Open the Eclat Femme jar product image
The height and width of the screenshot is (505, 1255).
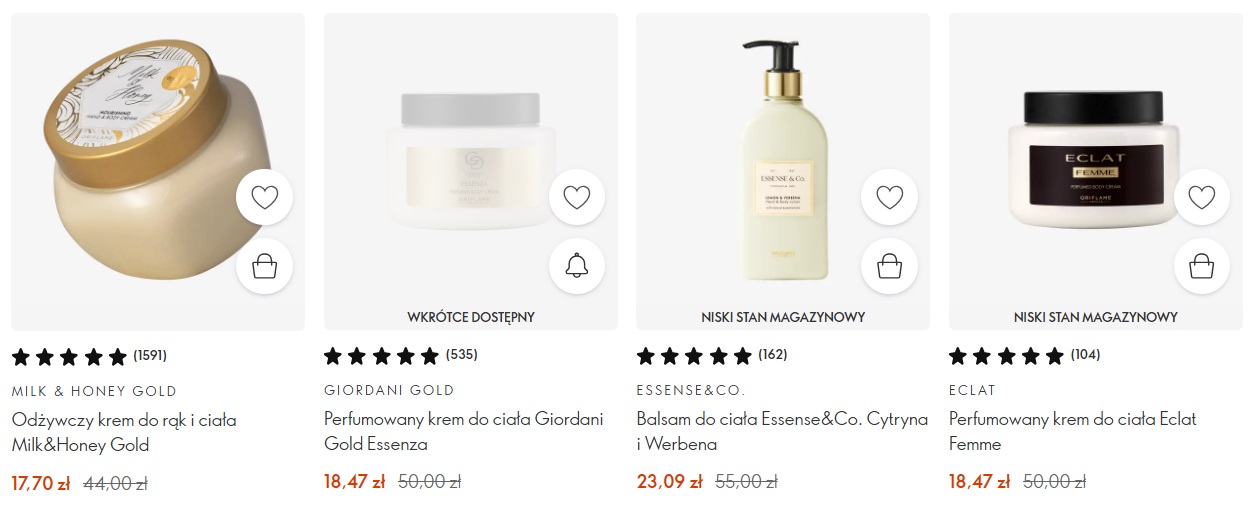pos(1096,160)
